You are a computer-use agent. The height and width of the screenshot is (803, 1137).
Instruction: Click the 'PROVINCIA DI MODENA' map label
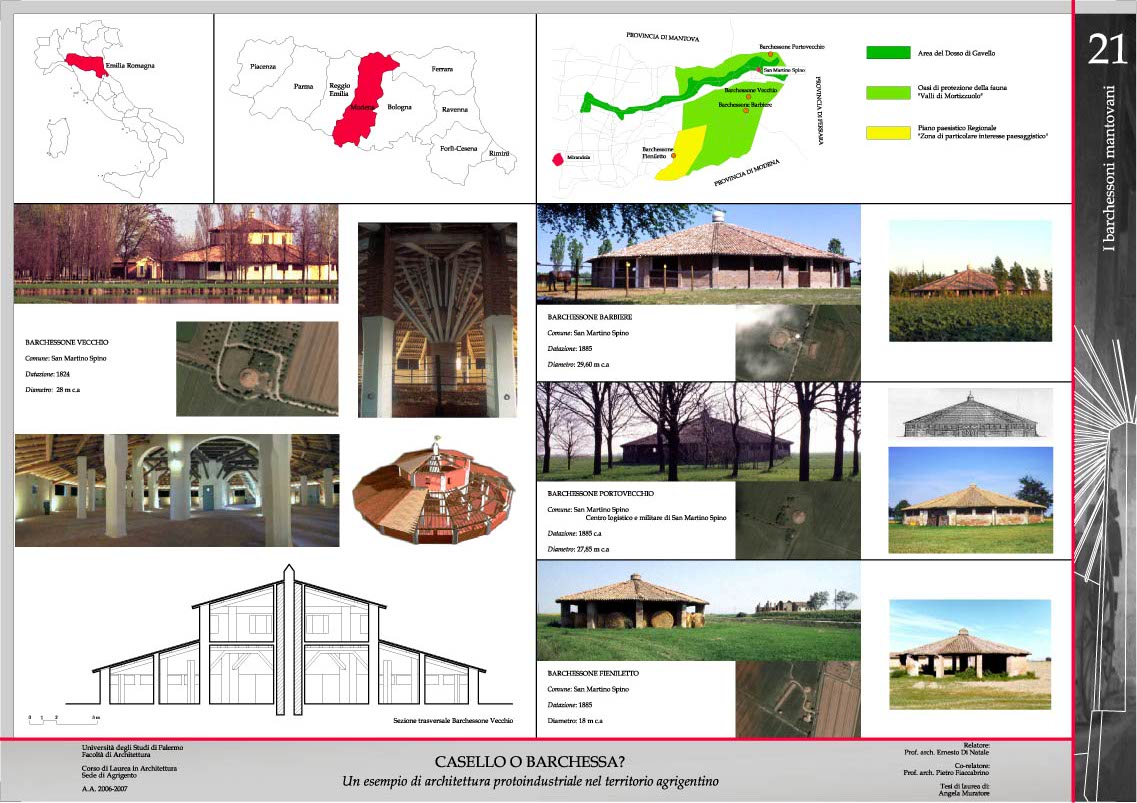point(747,173)
